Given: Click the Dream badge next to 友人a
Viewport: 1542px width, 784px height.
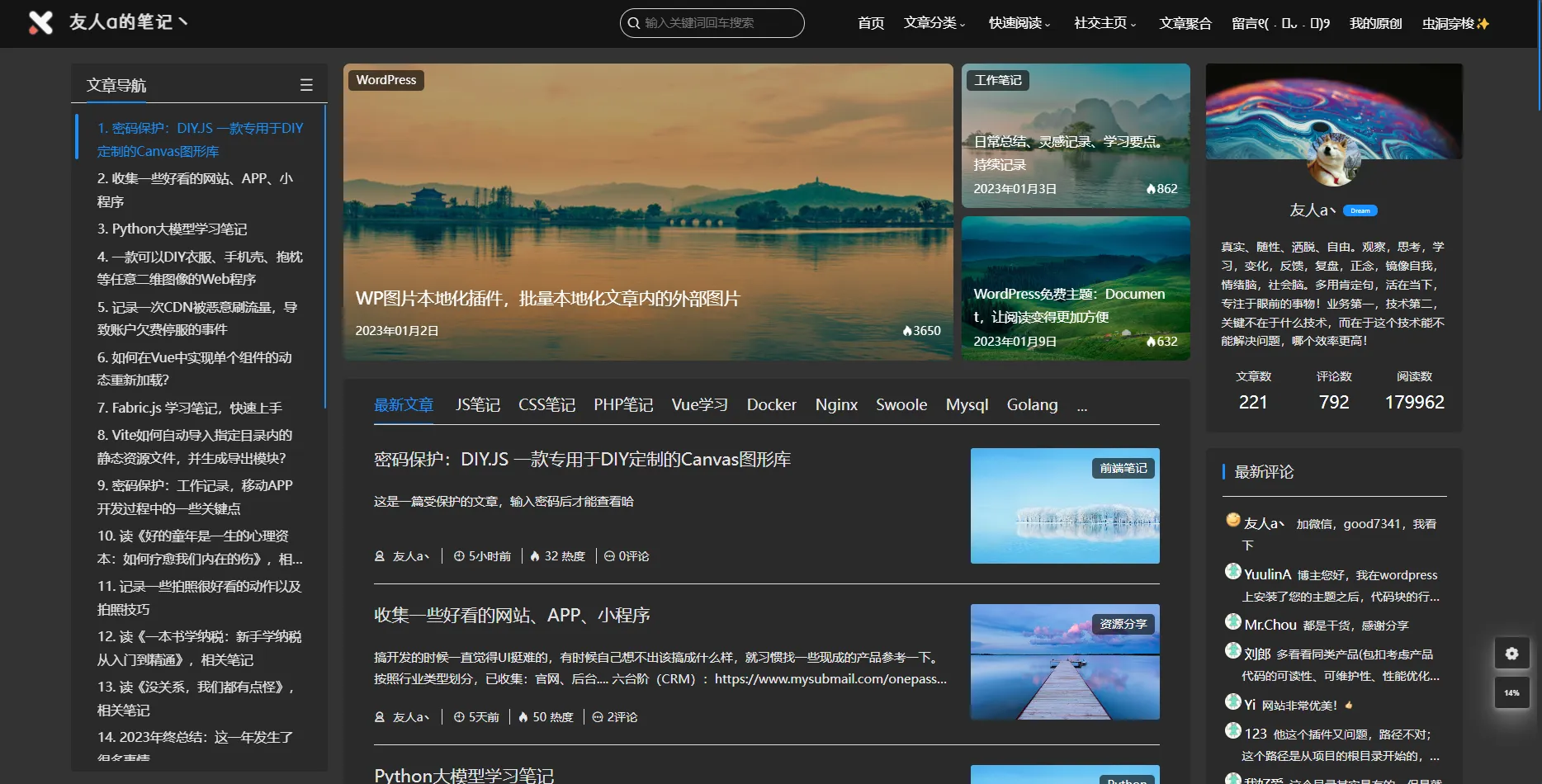Looking at the screenshot, I should [x=1360, y=210].
